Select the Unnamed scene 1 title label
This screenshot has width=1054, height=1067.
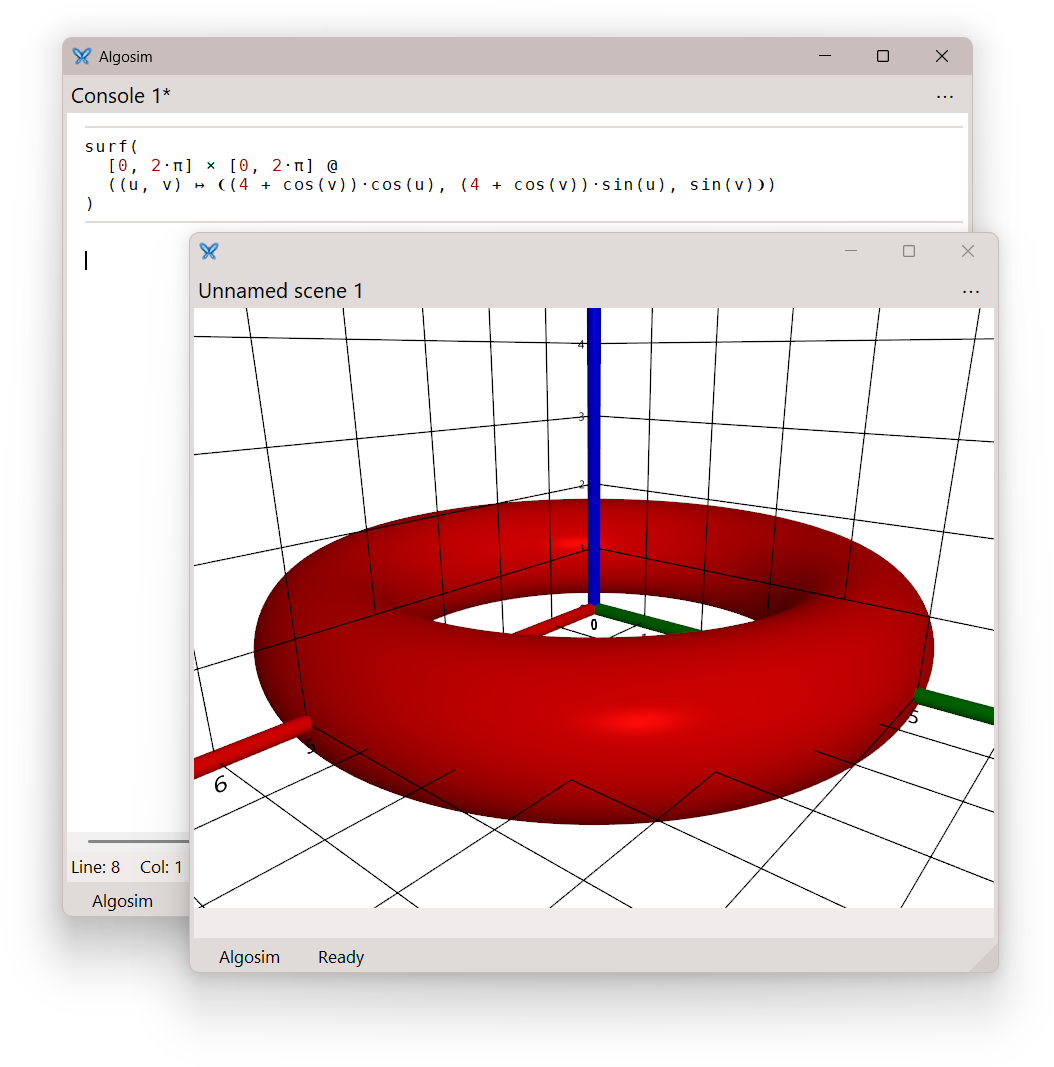tap(281, 291)
